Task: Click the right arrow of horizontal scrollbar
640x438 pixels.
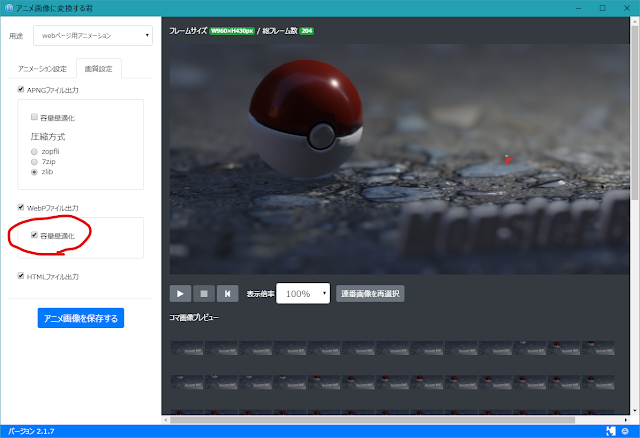Action: click(626, 420)
